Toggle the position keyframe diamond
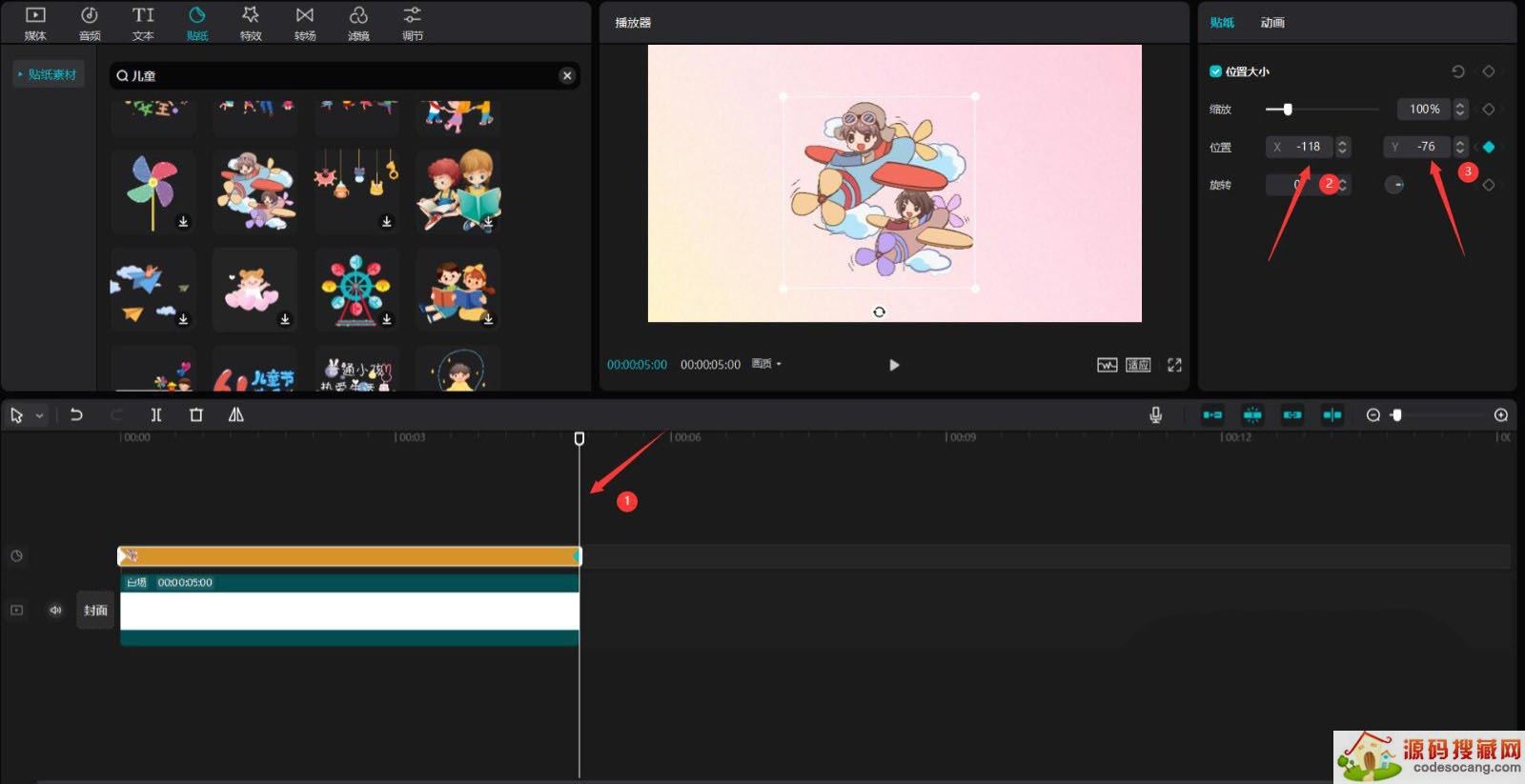The image size is (1525, 784). [1489, 147]
